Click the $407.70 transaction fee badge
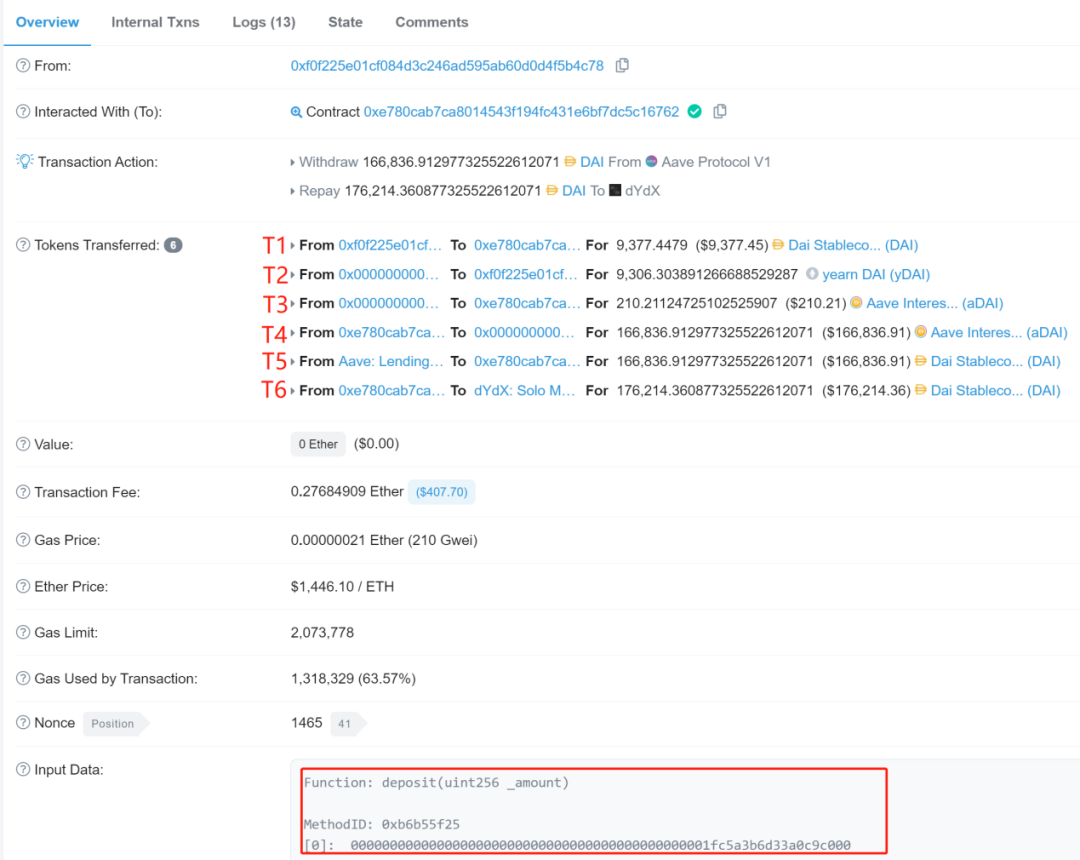 442,492
